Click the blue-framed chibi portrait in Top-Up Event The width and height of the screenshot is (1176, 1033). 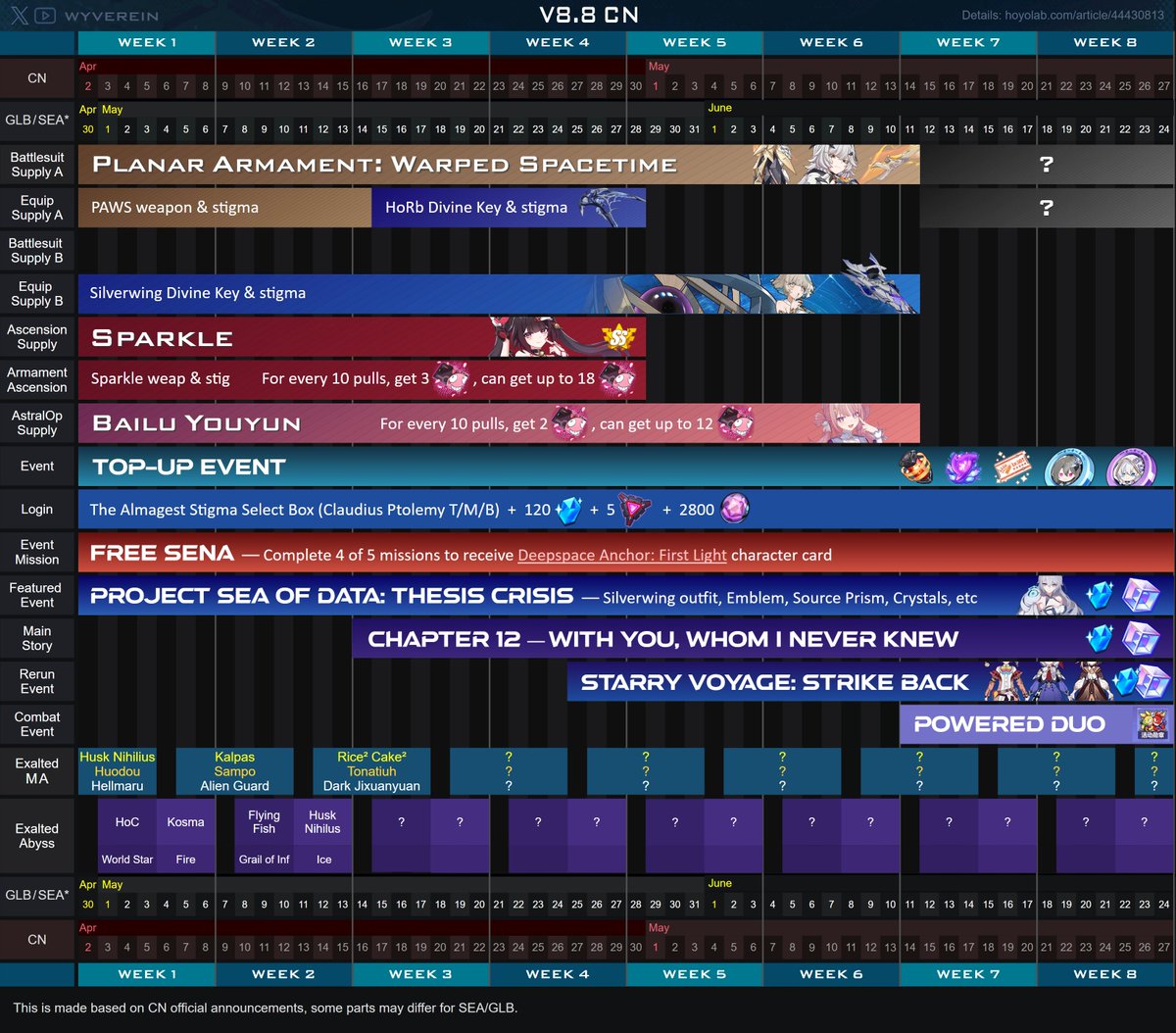pyautogui.click(x=1067, y=467)
